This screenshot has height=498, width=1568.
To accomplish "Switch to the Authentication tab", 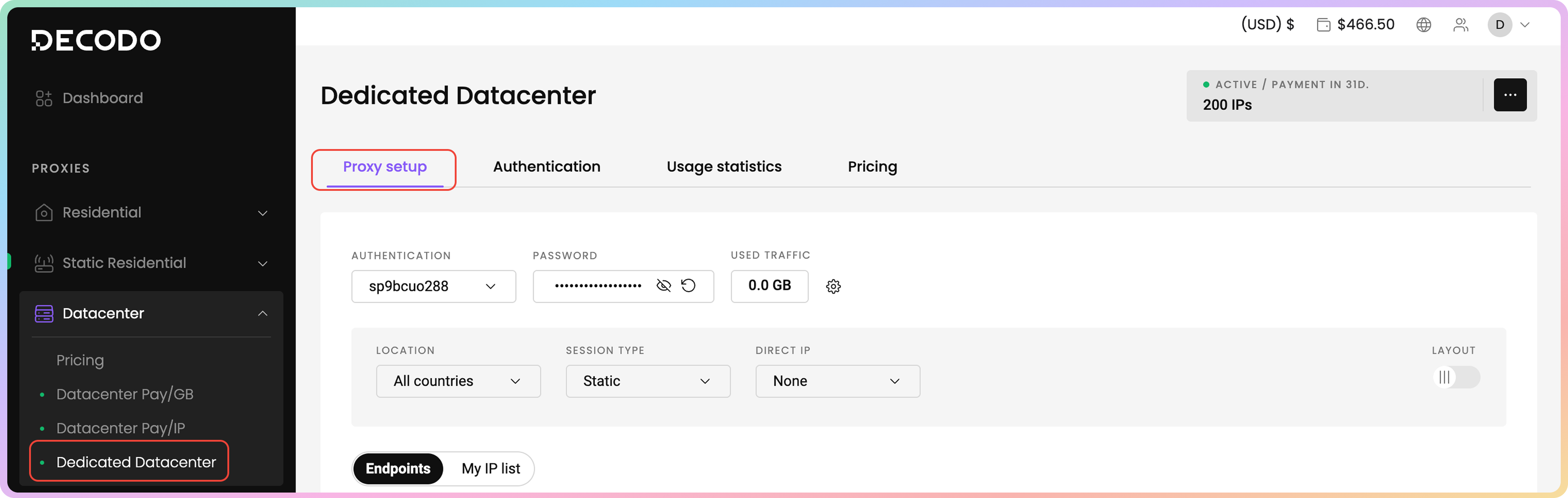I will (x=546, y=167).
